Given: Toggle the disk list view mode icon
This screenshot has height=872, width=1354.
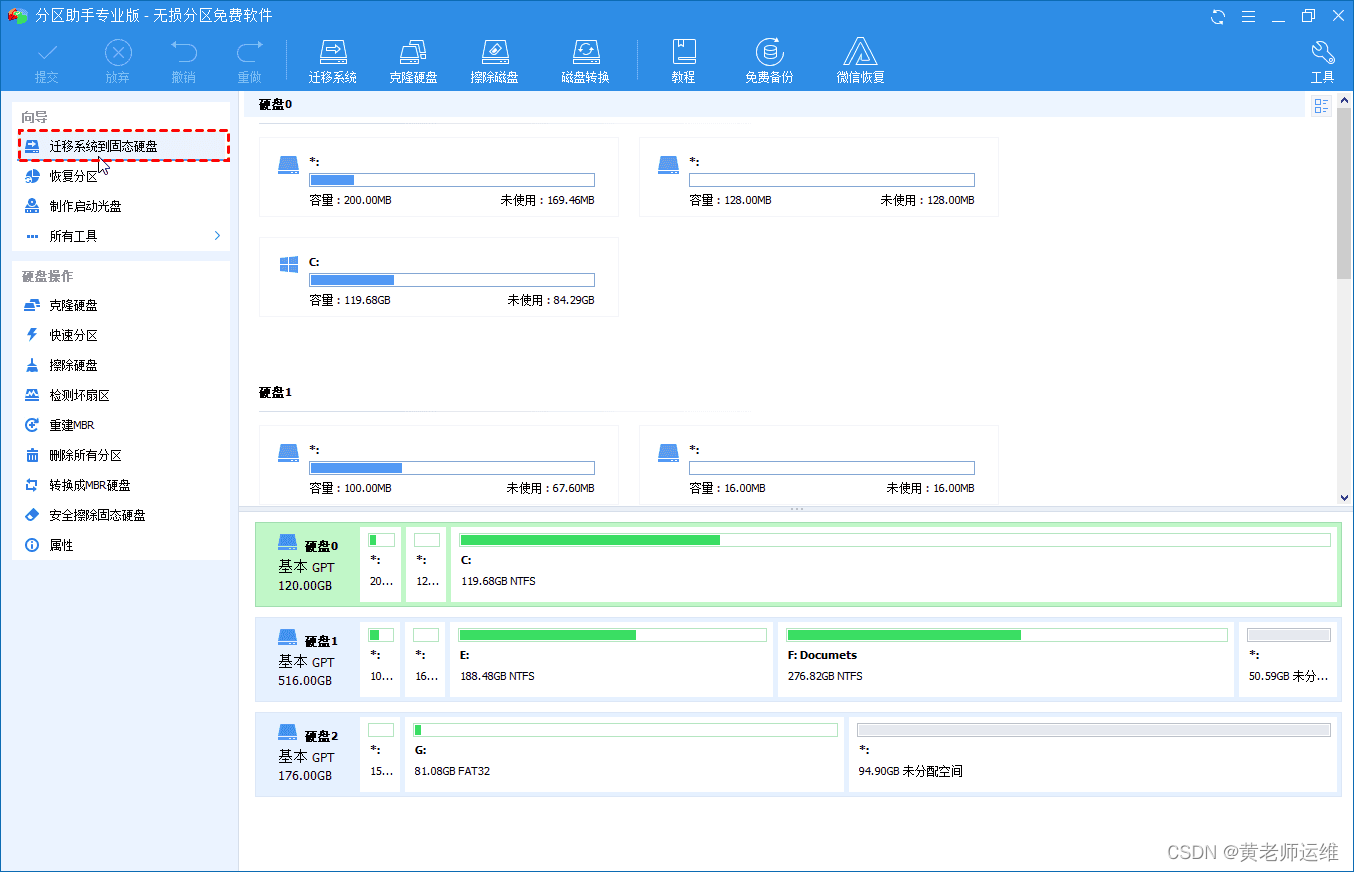Looking at the screenshot, I should pyautogui.click(x=1321, y=106).
